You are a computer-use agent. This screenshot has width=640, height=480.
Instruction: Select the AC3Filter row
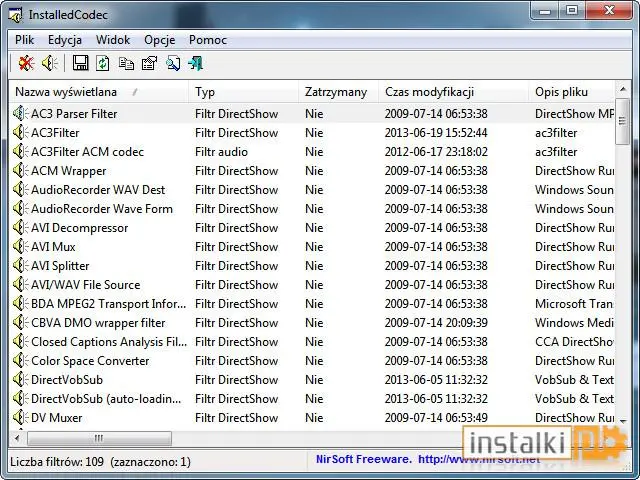point(312,133)
